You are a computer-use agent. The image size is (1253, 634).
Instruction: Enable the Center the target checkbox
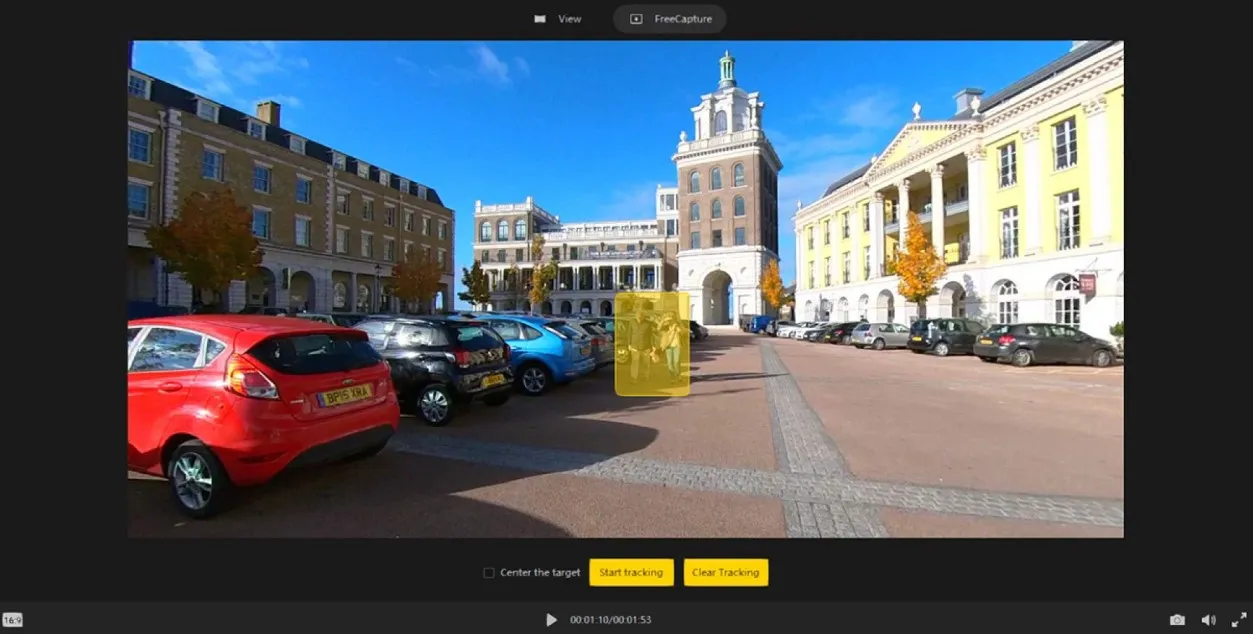pos(489,573)
